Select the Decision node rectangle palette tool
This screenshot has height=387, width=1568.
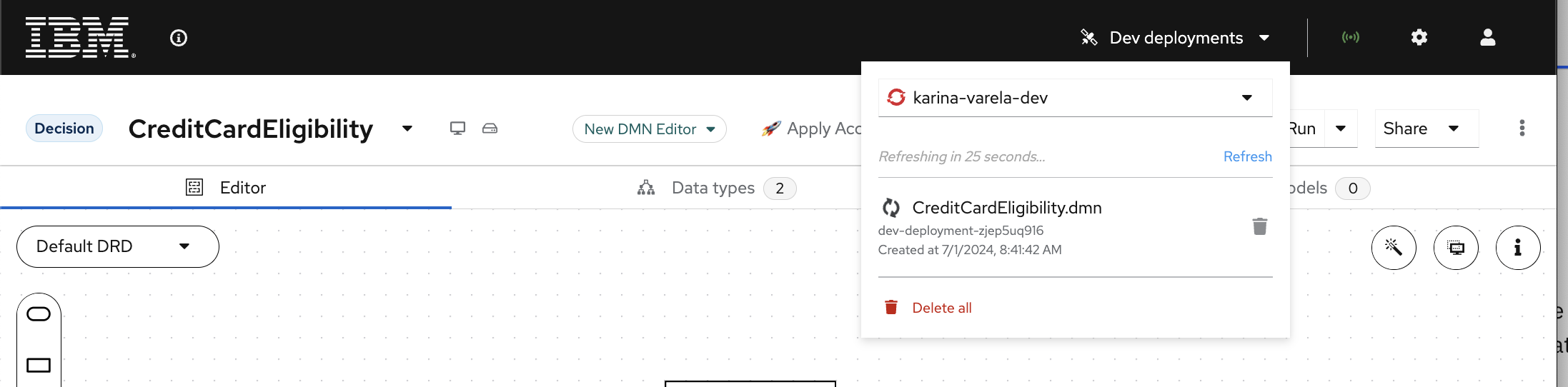(39, 366)
